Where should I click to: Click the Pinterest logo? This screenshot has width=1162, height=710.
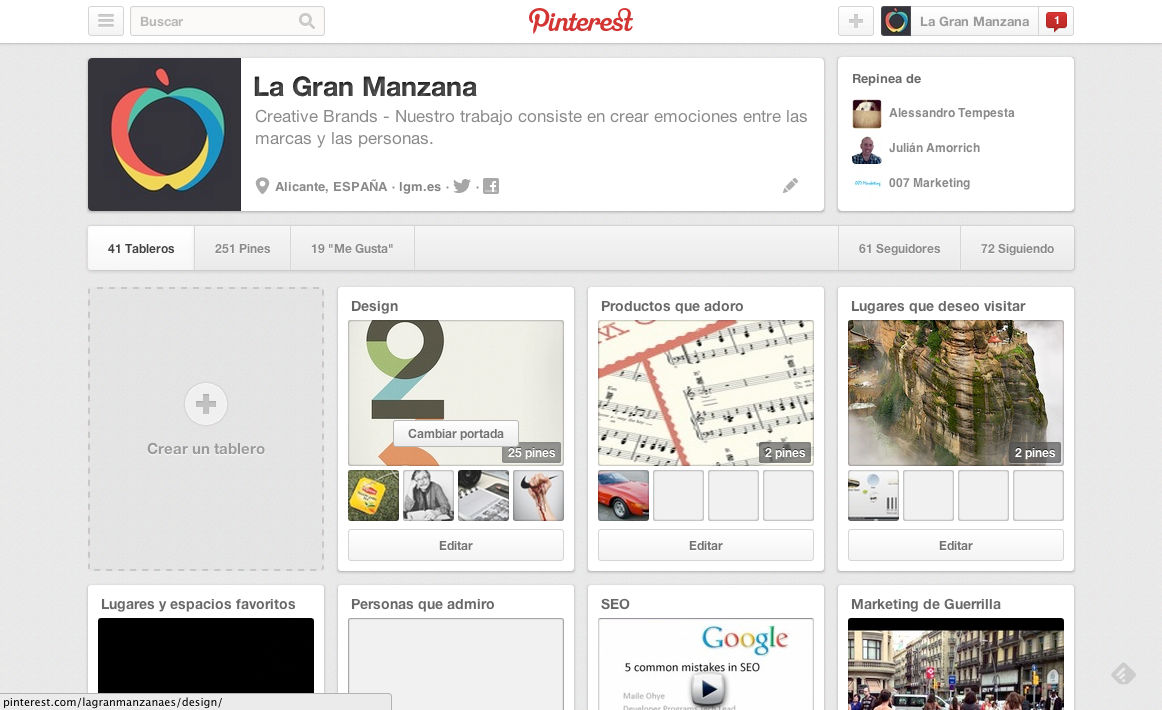[x=580, y=21]
